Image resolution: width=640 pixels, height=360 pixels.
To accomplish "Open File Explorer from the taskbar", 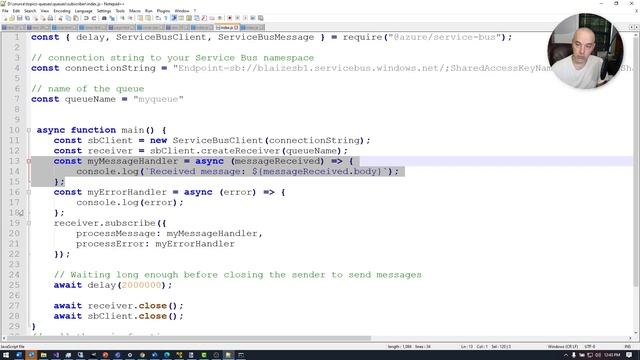I will 43,355.
